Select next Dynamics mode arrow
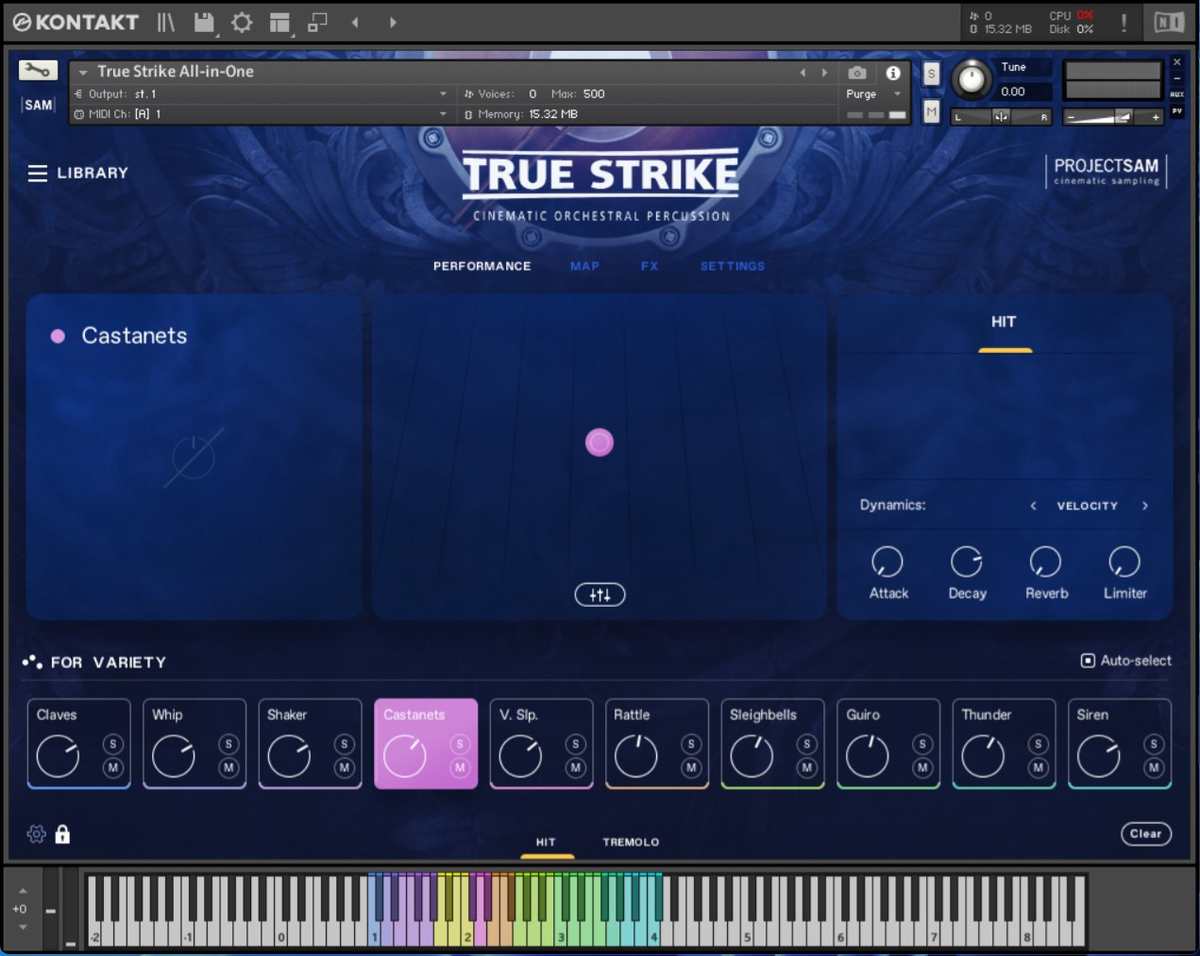This screenshot has width=1200, height=956. (x=1145, y=506)
